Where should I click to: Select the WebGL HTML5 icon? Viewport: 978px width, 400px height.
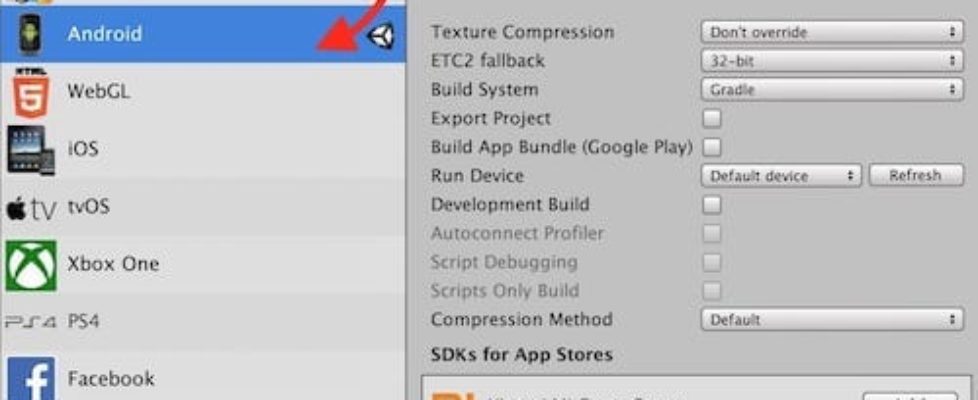[x=30, y=93]
